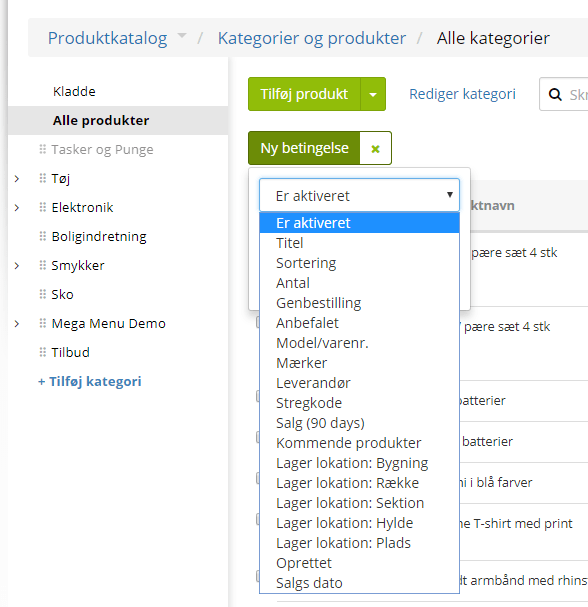The image size is (588, 607).
Task: Expand the Mega Menu Demo category
Action: (17, 324)
